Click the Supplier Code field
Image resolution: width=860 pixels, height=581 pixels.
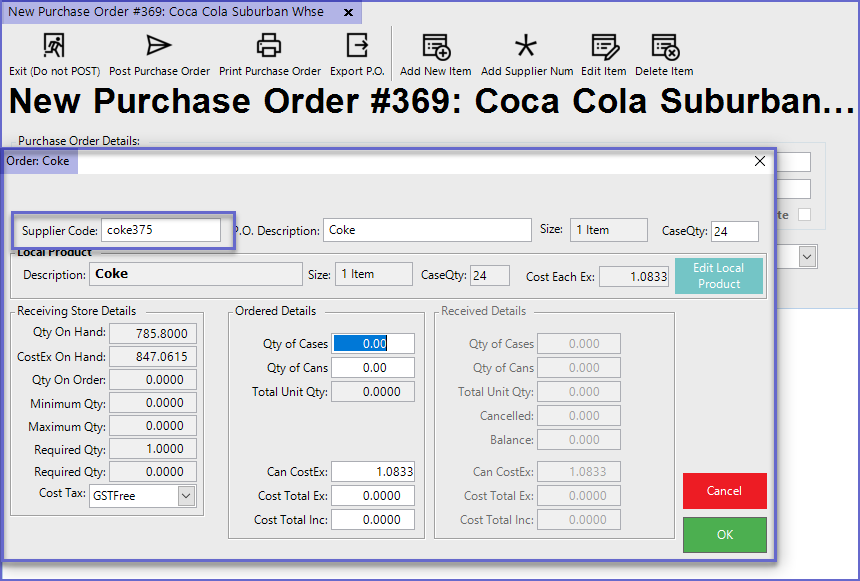pos(160,230)
